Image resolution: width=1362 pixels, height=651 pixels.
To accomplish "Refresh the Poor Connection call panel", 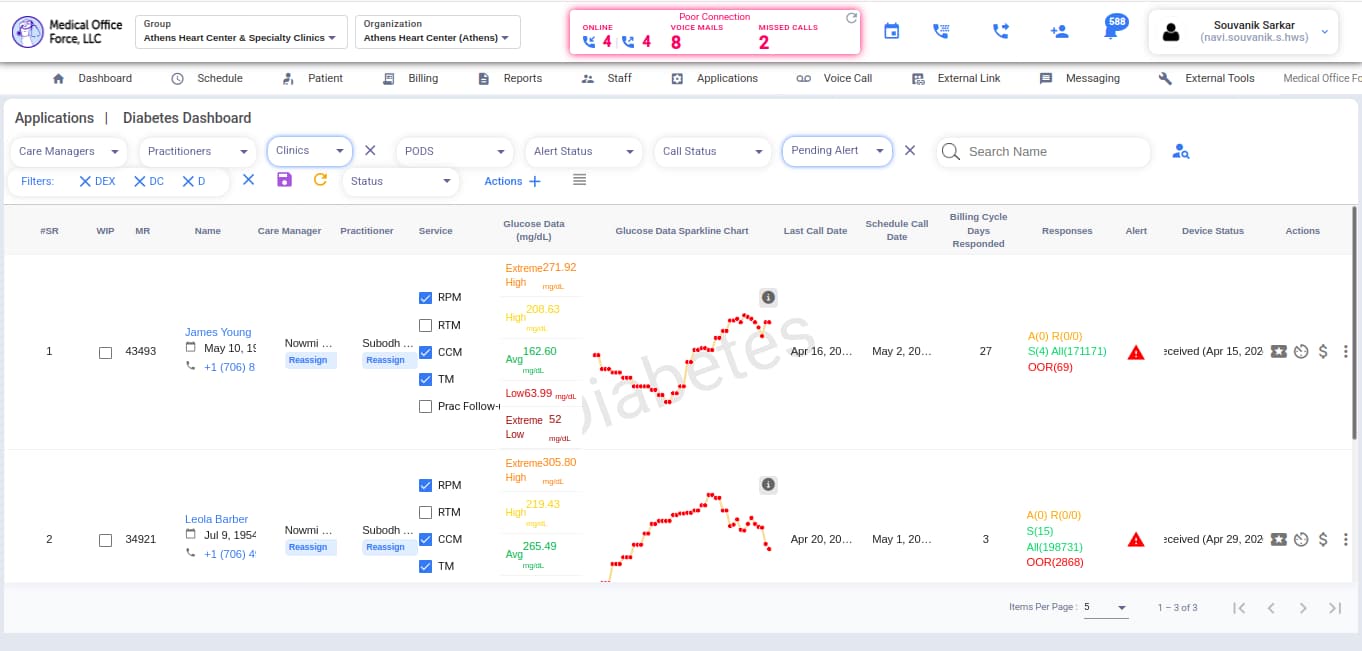I will (851, 18).
